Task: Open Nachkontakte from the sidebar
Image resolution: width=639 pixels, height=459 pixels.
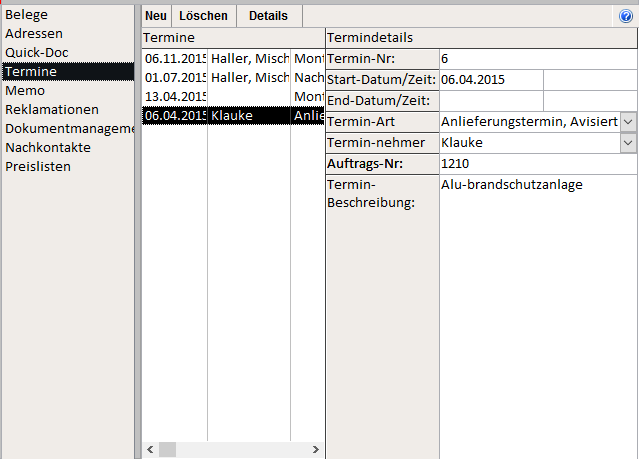Action: coord(48,147)
